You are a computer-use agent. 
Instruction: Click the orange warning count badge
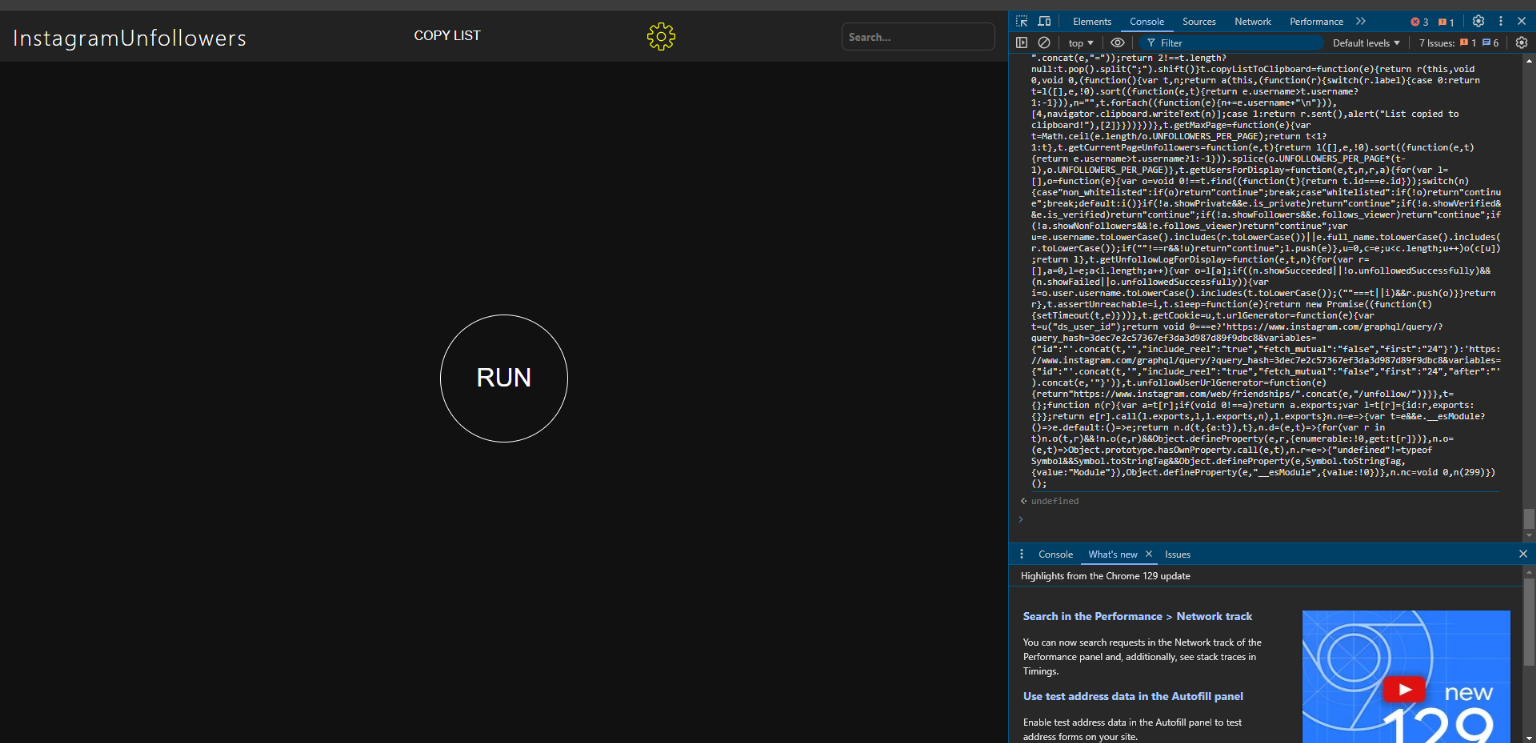pyautogui.click(x=1446, y=21)
